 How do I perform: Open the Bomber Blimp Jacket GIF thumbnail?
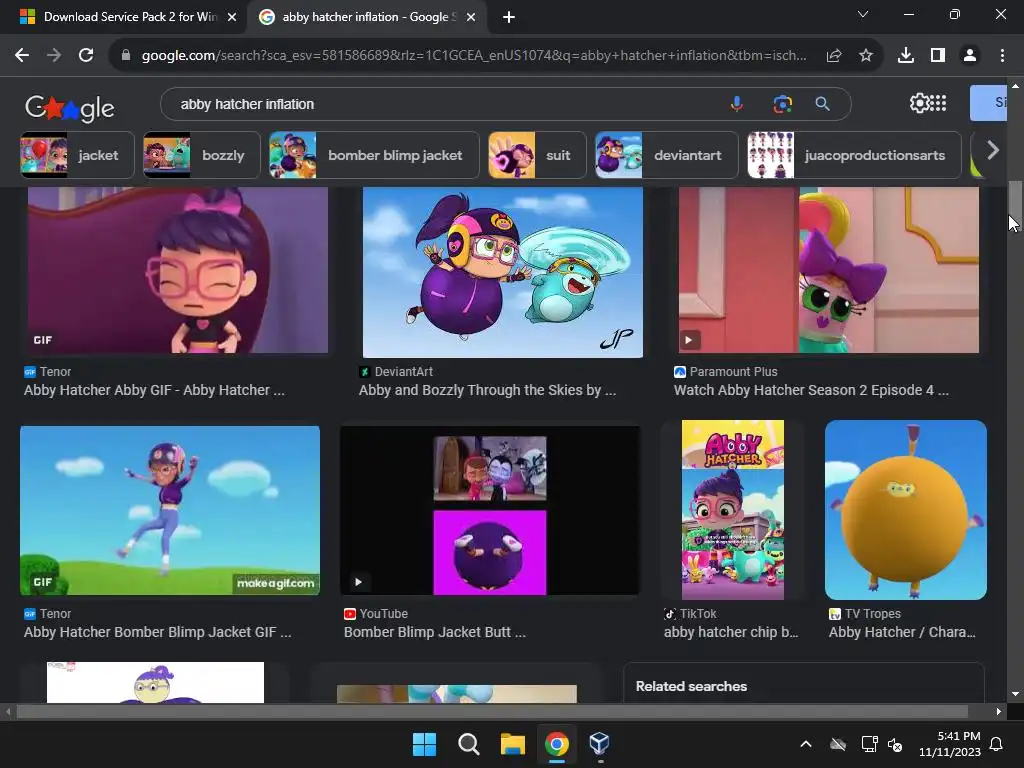pyautogui.click(x=170, y=511)
